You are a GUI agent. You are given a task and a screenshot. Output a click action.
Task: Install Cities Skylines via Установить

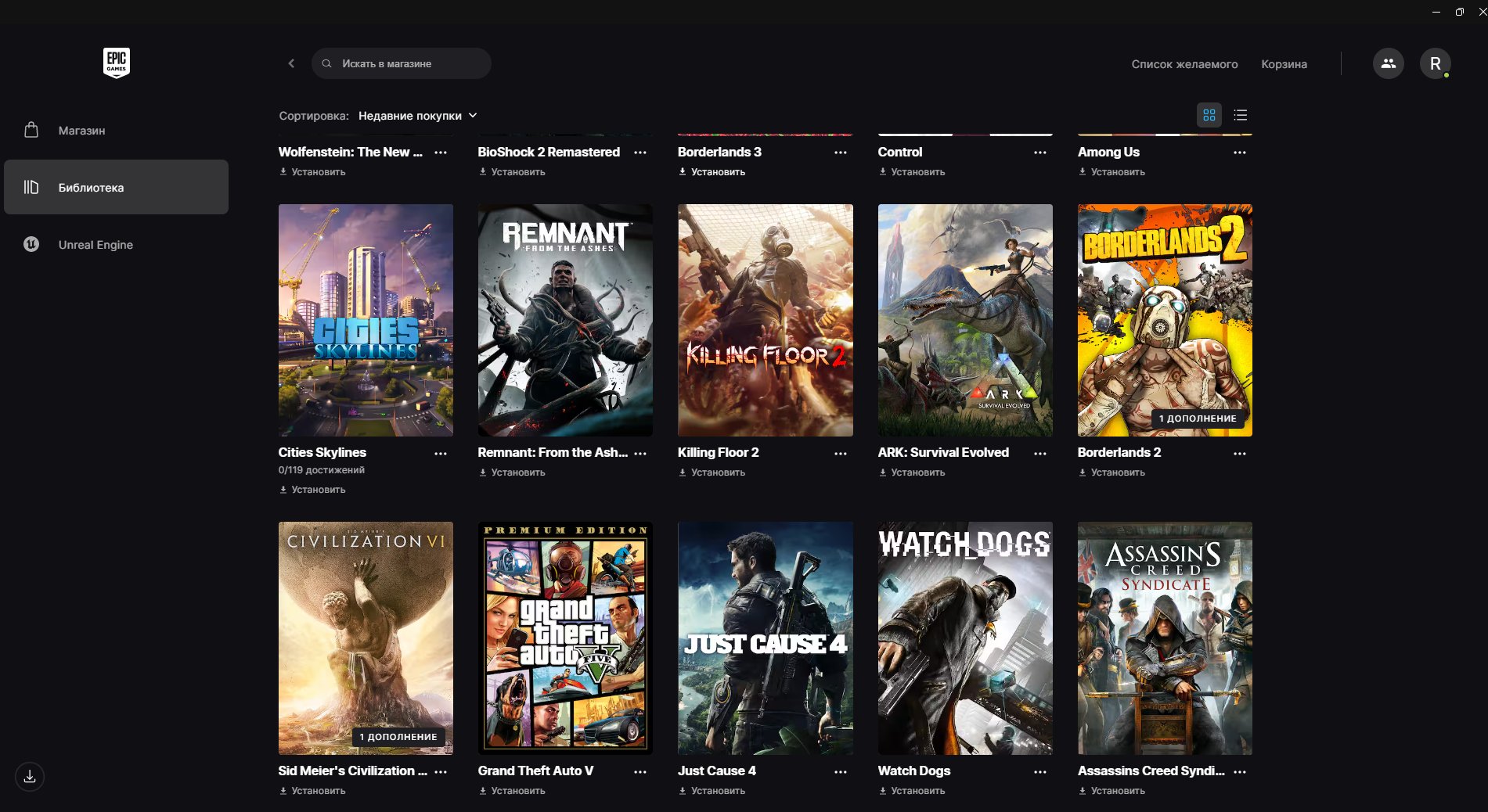click(312, 490)
